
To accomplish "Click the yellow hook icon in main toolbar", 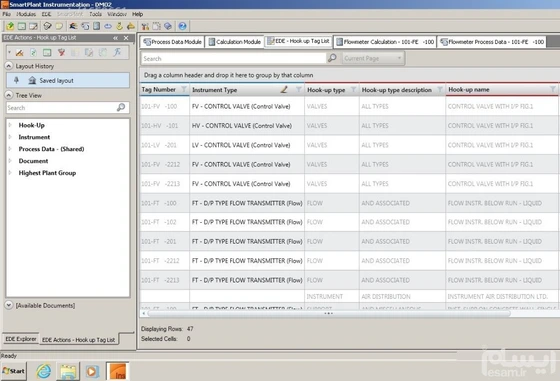I will pos(120,26).
